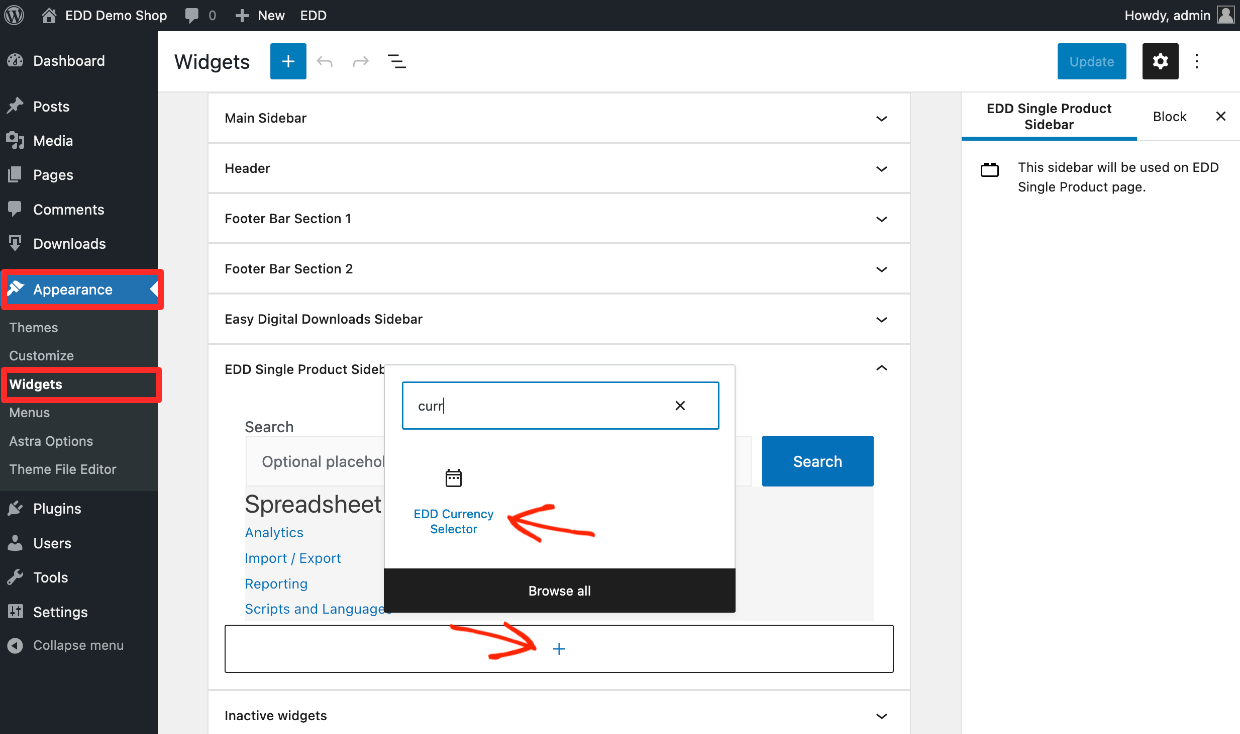Clear the block search with the X
Viewport: 1240px width, 734px height.
(680, 406)
